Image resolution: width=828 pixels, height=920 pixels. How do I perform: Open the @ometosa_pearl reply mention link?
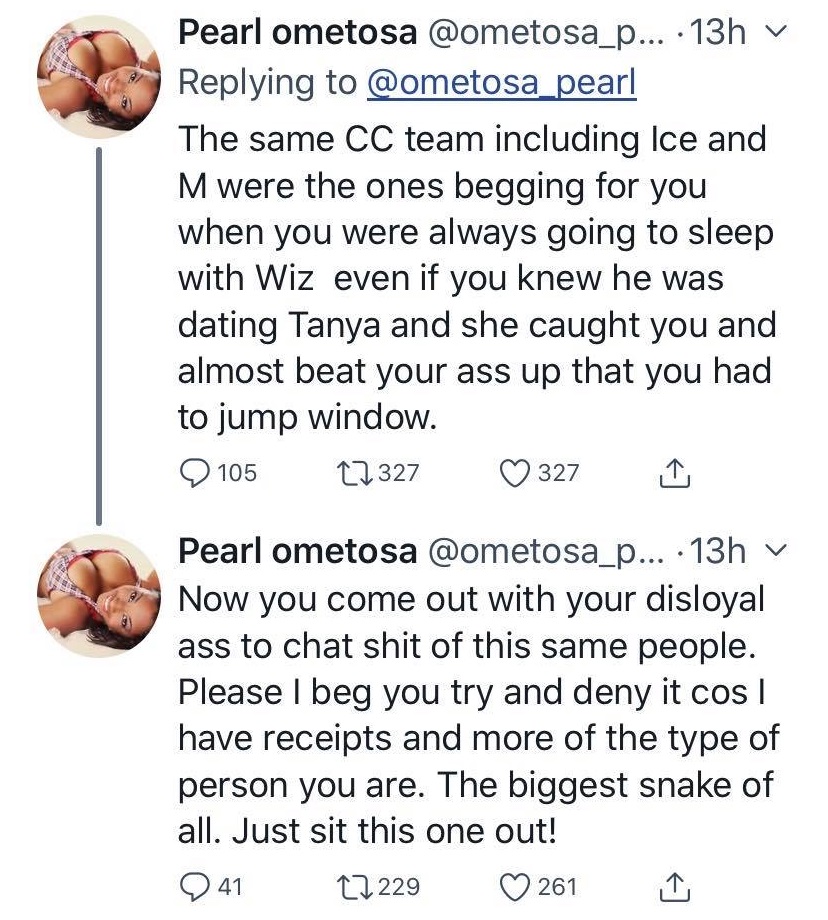click(502, 84)
